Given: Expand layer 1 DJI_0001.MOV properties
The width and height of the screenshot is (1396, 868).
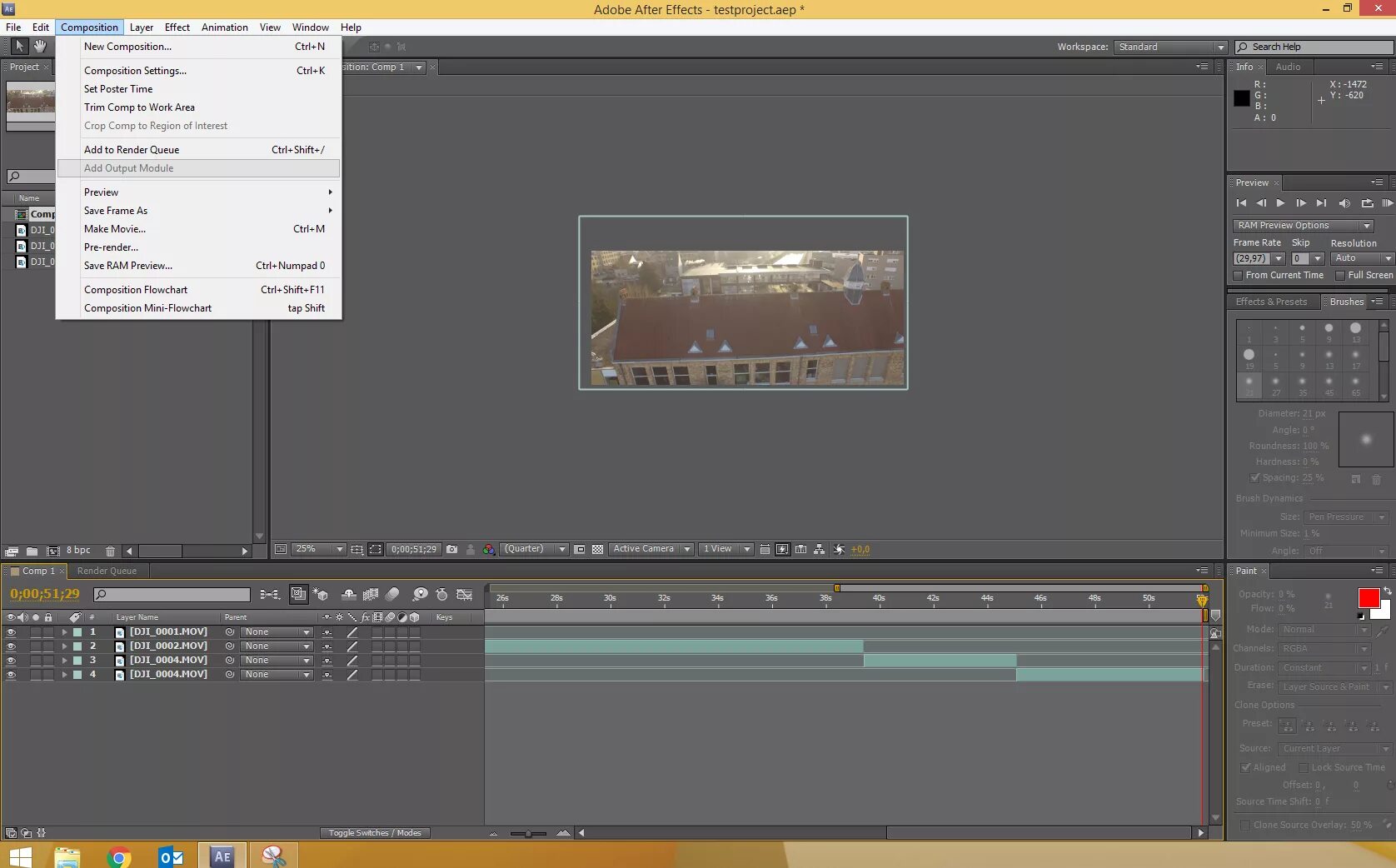Looking at the screenshot, I should pos(64,632).
